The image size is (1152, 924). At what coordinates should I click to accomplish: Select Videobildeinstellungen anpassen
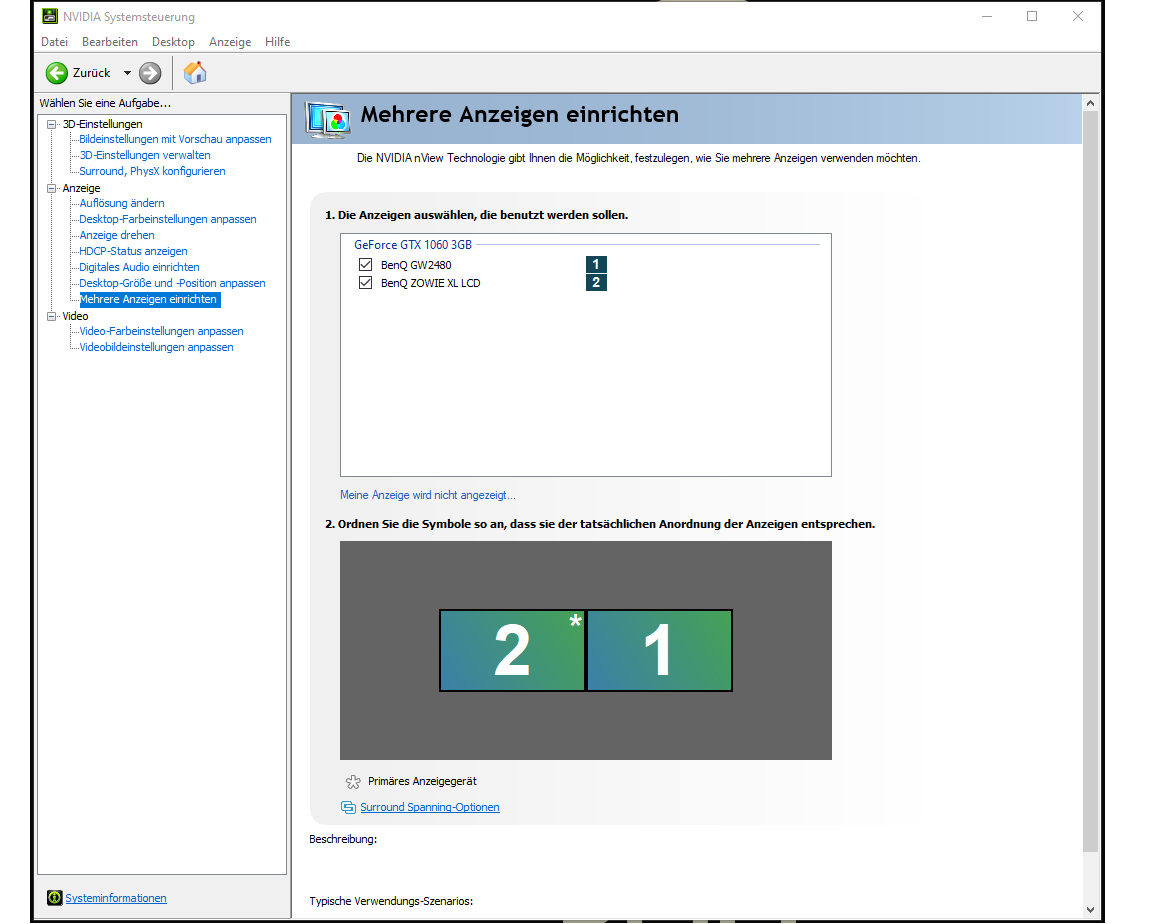[x=156, y=347]
